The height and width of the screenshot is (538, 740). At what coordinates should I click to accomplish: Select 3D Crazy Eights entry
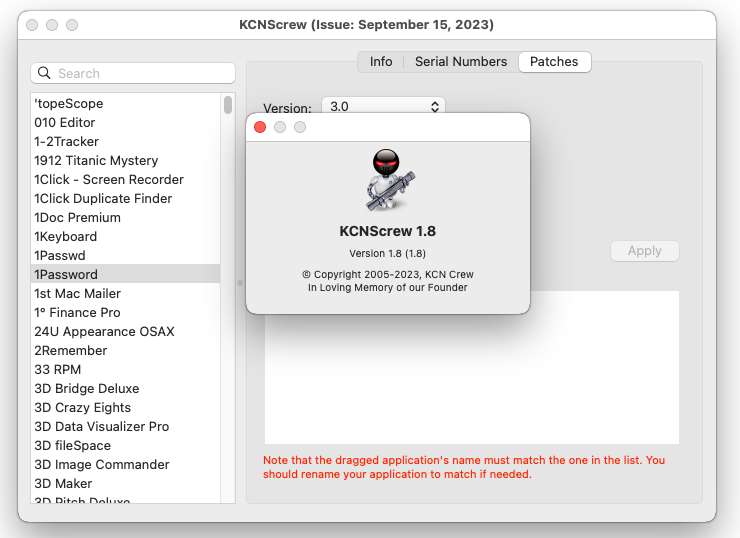[126, 407]
